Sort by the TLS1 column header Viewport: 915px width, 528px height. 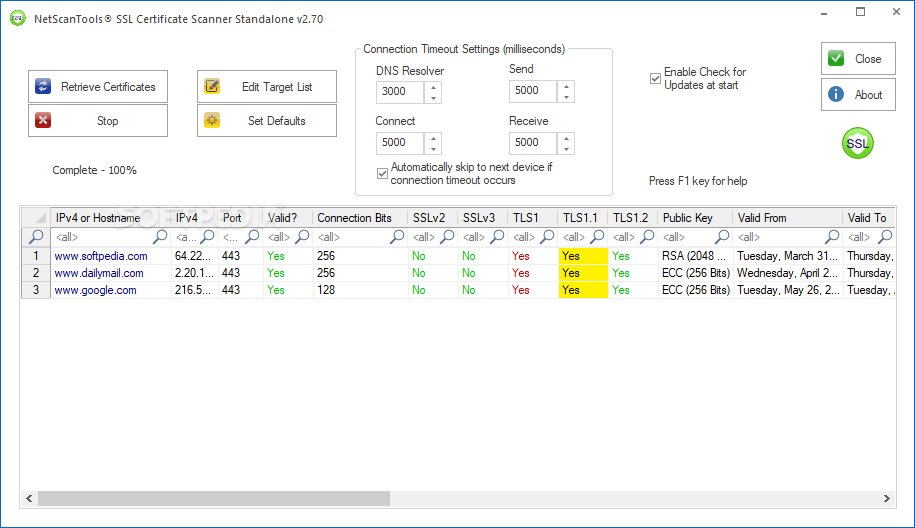(x=533, y=218)
